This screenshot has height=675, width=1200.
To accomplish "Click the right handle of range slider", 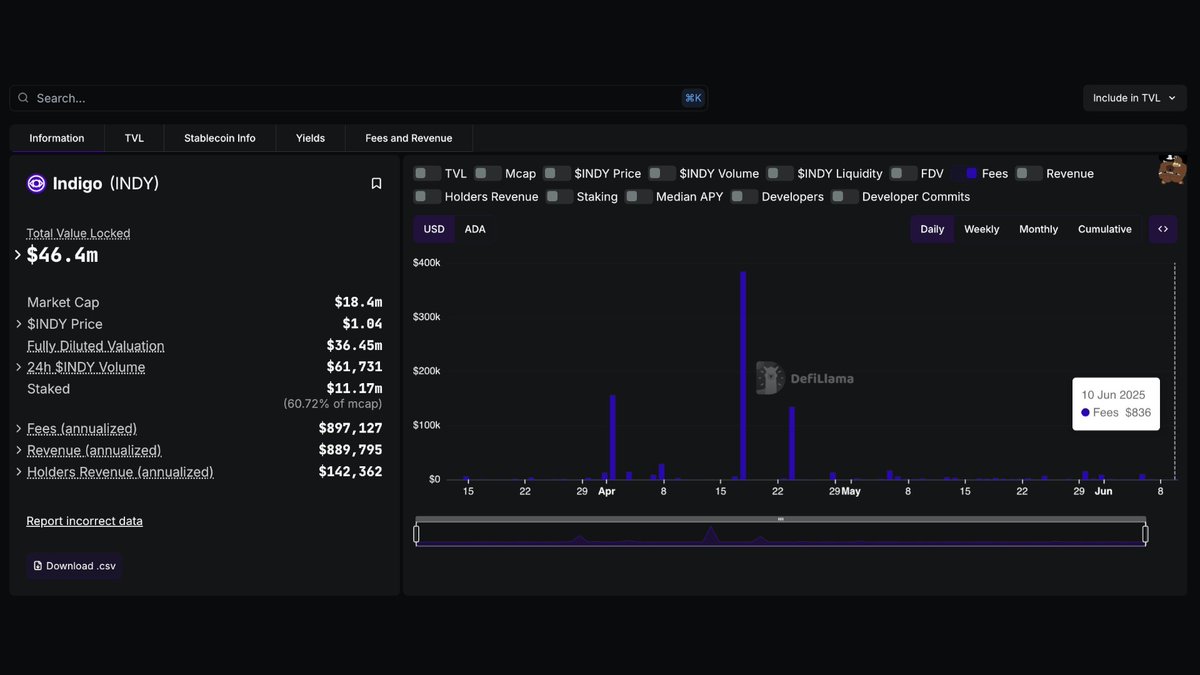I will tap(1145, 534).
